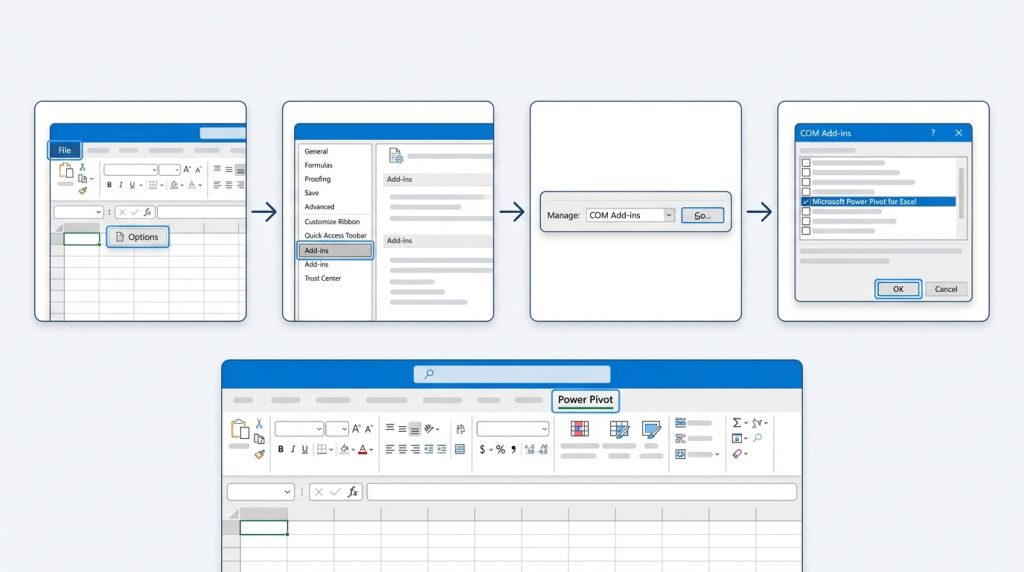Screen dimensions: 1024x572
Task: Click Decrease Font Size in bottom Excel window
Action: pyautogui.click(x=369, y=429)
